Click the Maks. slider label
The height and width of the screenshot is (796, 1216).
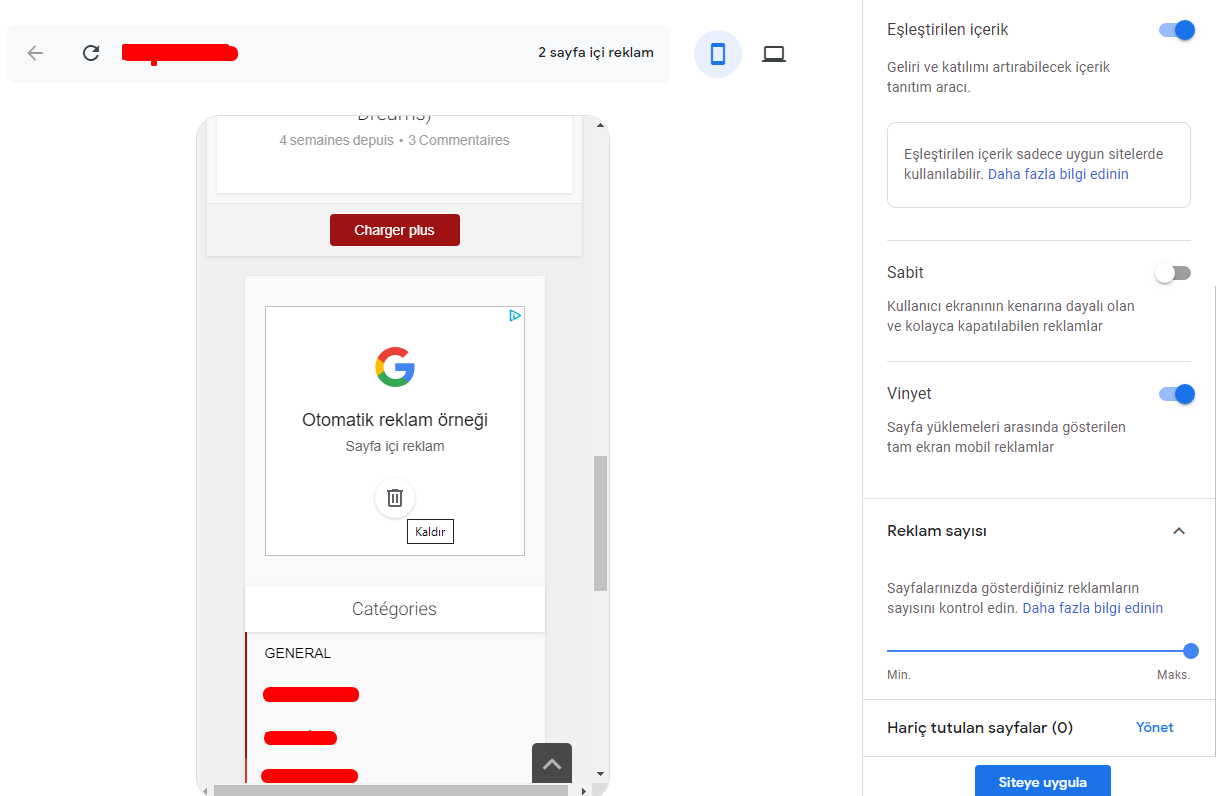point(1174,674)
